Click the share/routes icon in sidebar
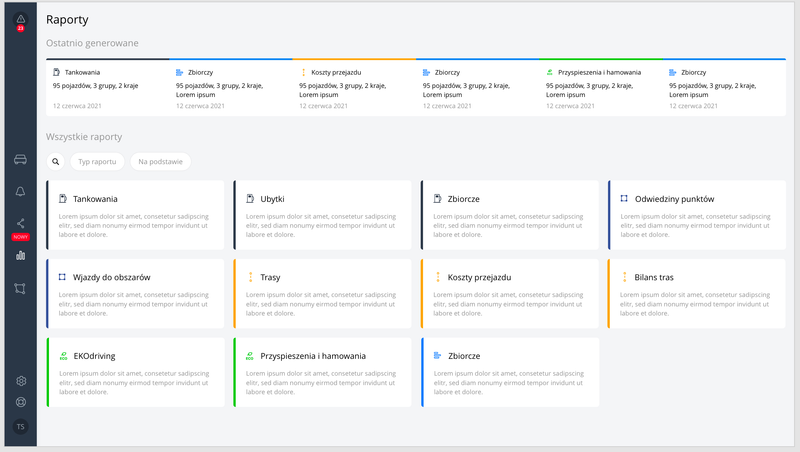The image size is (800, 452). 20,223
